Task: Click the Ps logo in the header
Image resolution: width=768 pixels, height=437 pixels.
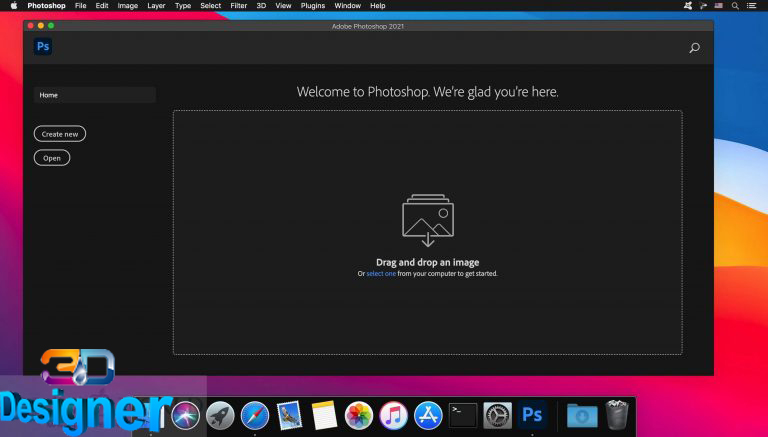Action: point(43,47)
